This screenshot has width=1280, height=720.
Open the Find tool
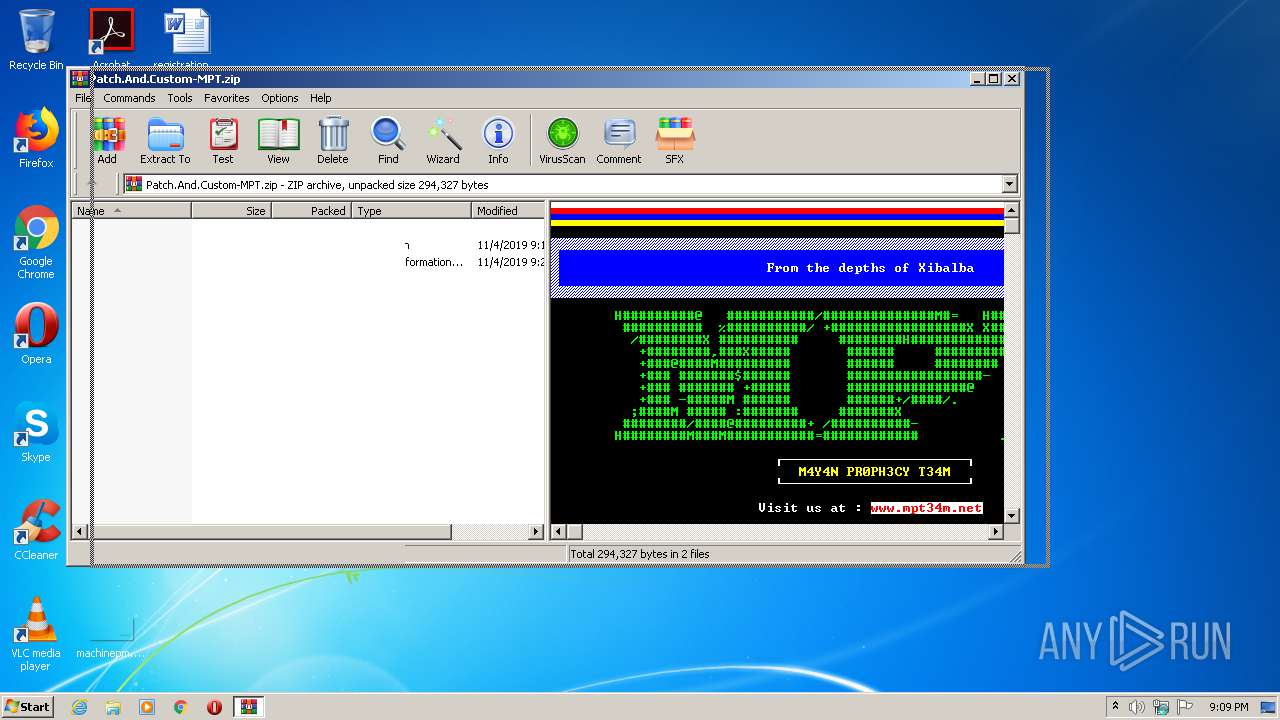tap(388, 141)
